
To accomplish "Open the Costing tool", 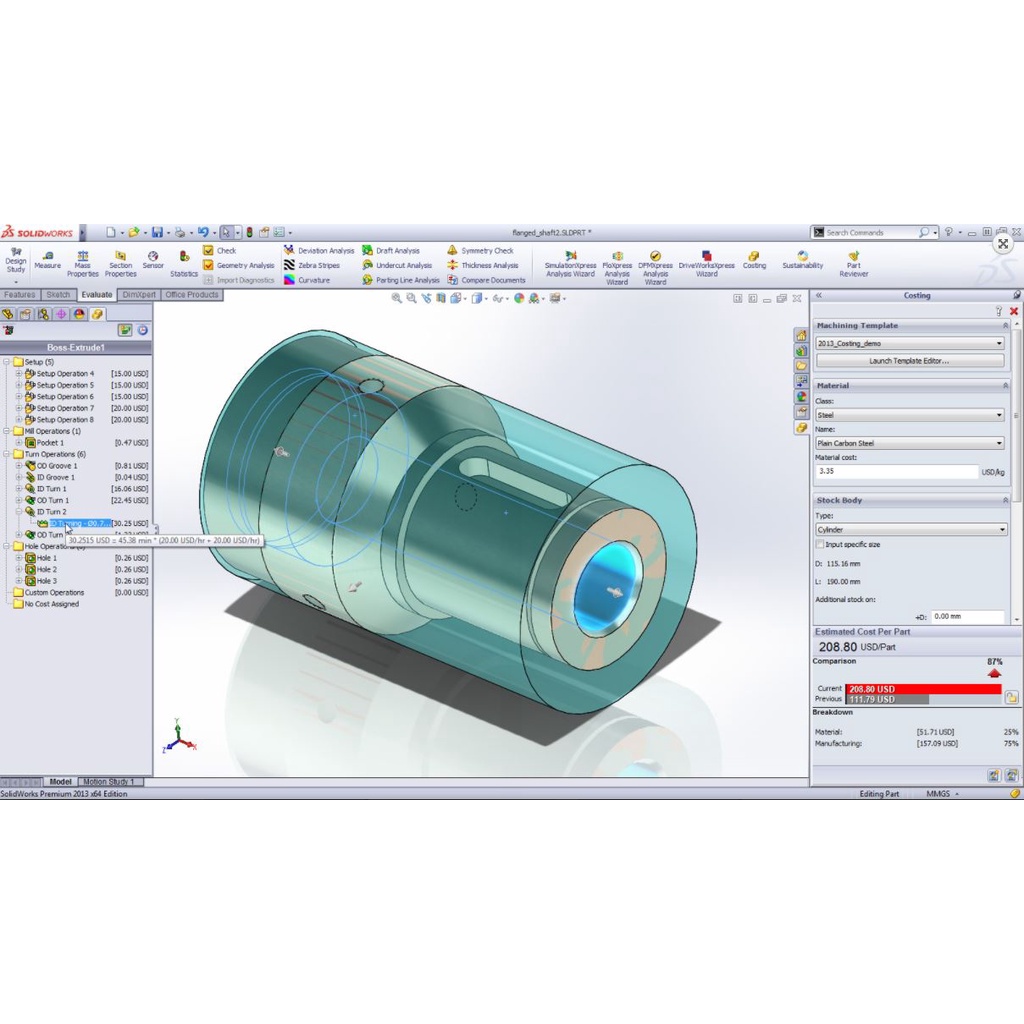I will click(754, 260).
